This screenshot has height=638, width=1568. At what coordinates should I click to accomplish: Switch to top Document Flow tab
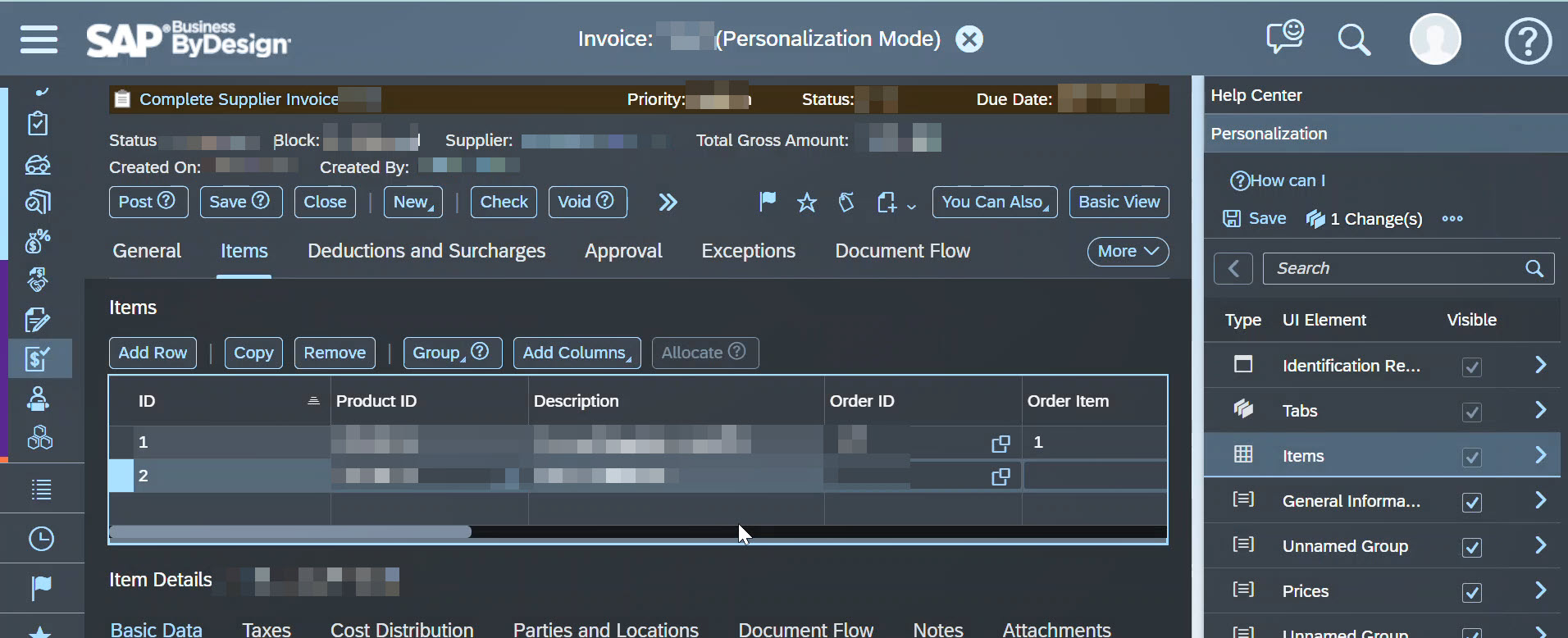[x=902, y=251]
